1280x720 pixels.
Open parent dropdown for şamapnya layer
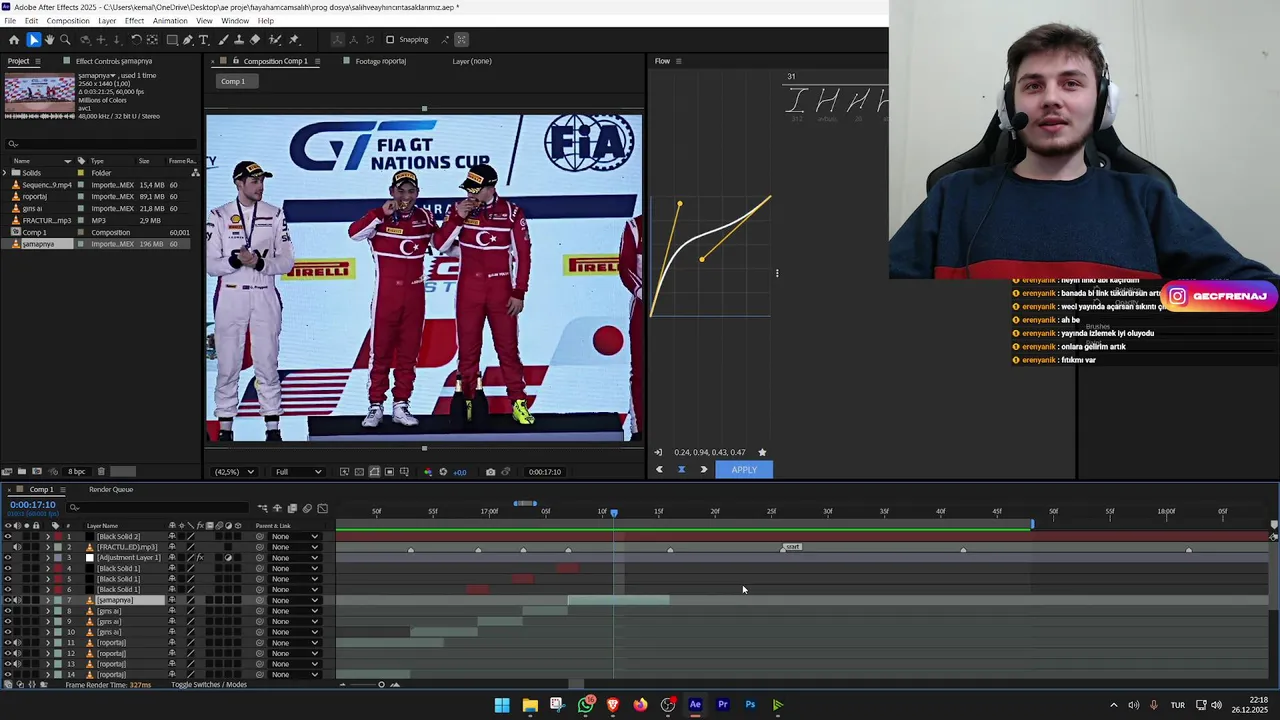(295, 600)
